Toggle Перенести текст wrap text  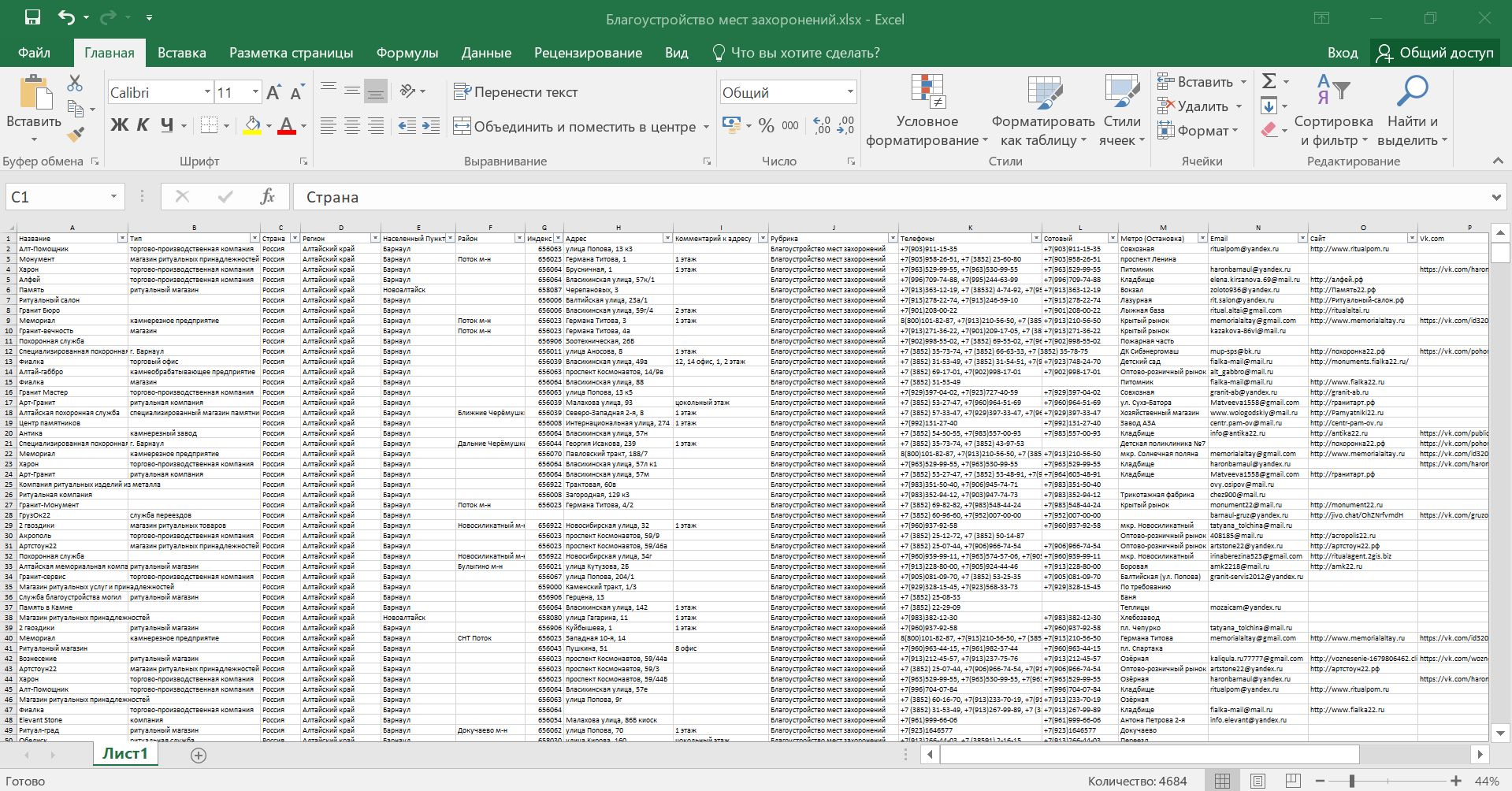[x=516, y=92]
